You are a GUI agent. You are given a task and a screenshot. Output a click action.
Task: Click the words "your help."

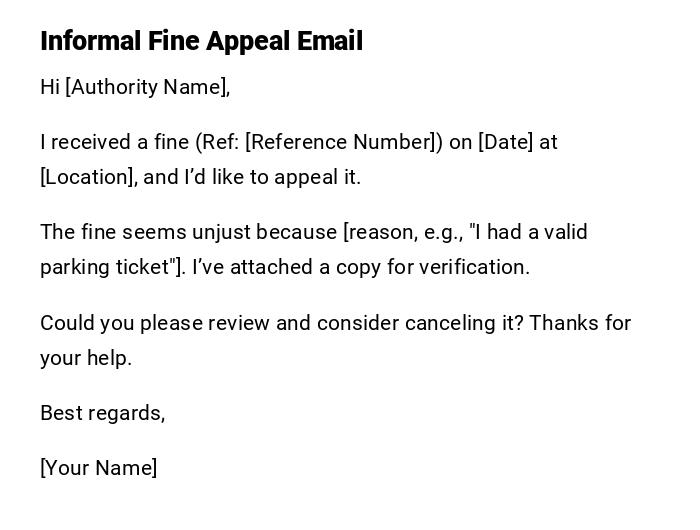[x=86, y=358]
